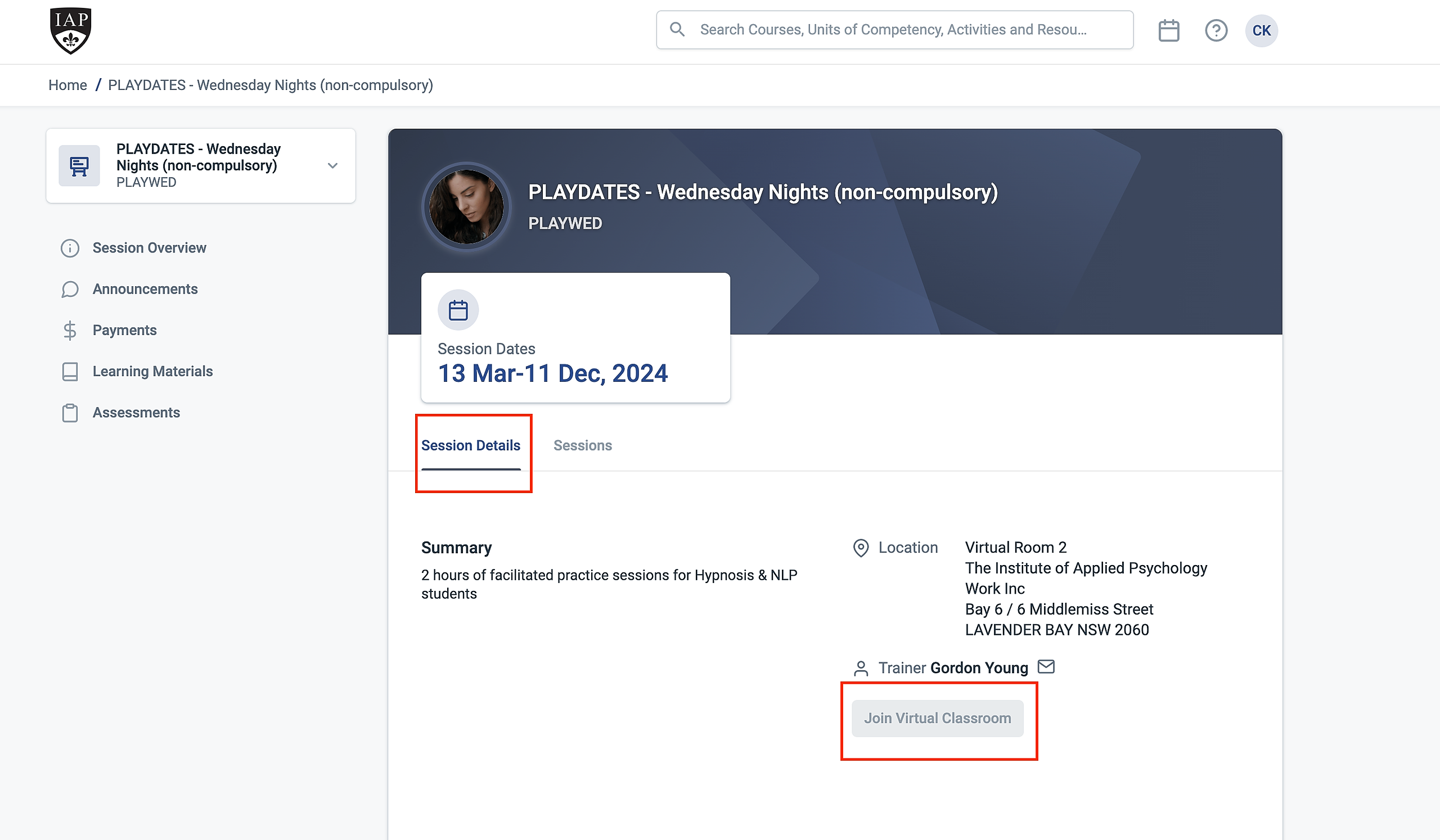Open the CK user avatar menu

pos(1261,30)
